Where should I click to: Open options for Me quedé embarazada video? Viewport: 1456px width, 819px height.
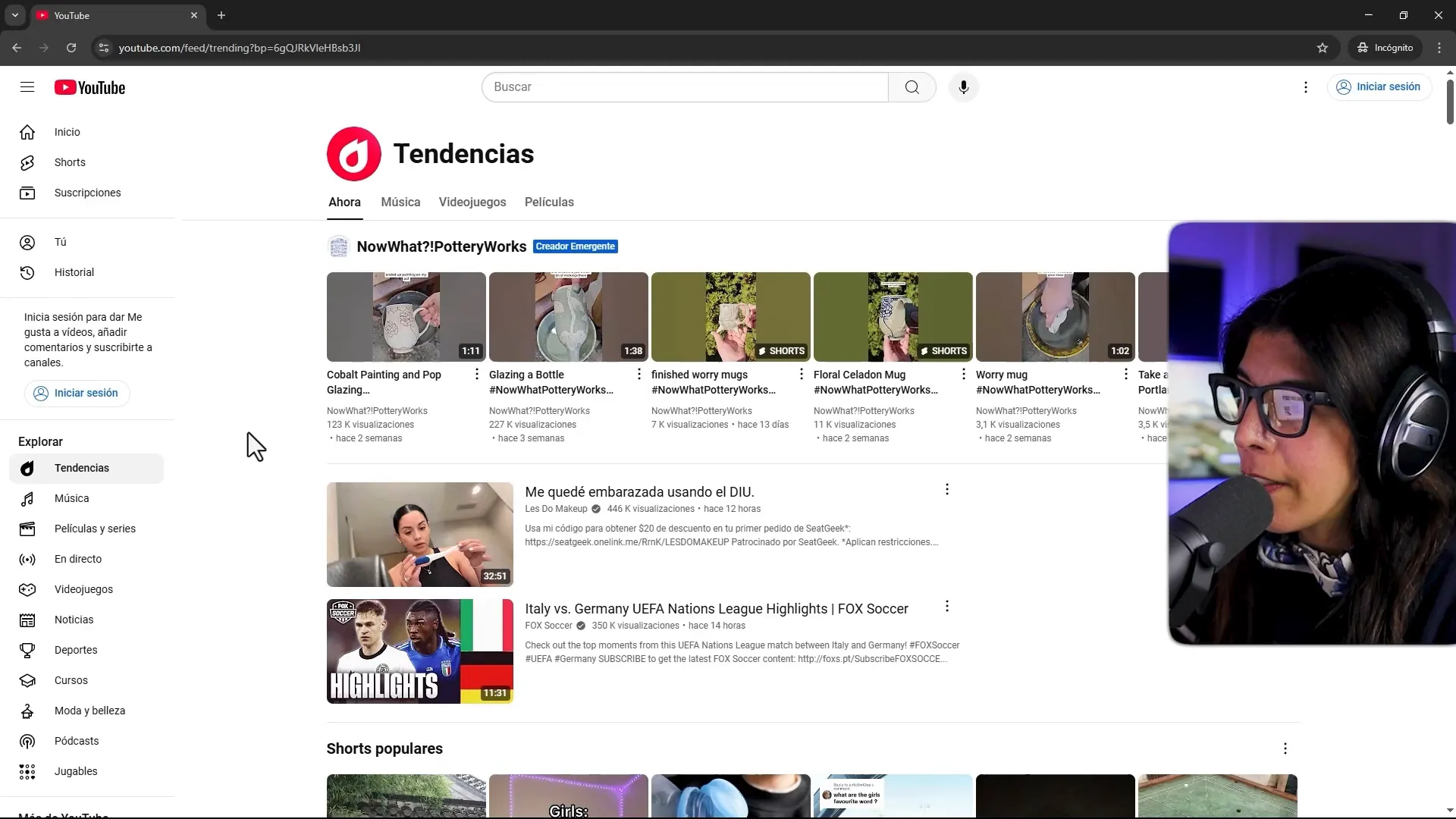click(946, 490)
